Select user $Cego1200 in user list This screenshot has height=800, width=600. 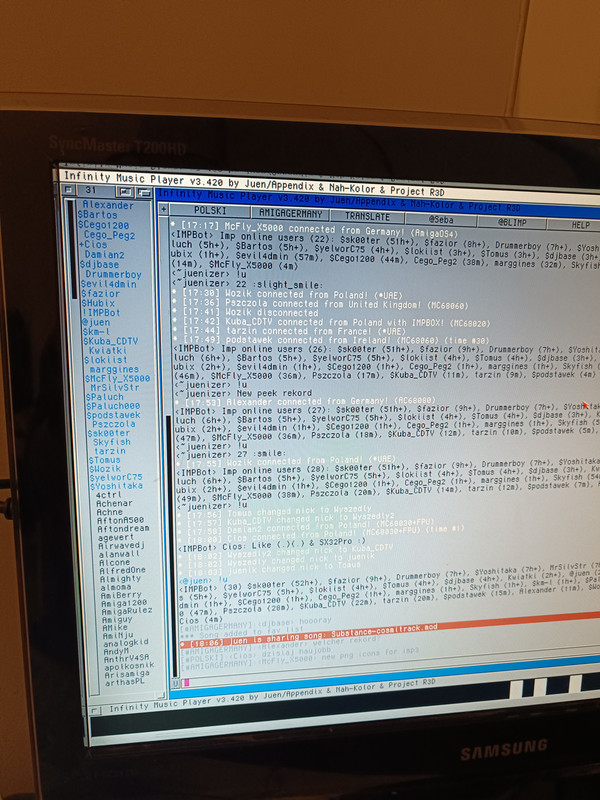coord(104,225)
